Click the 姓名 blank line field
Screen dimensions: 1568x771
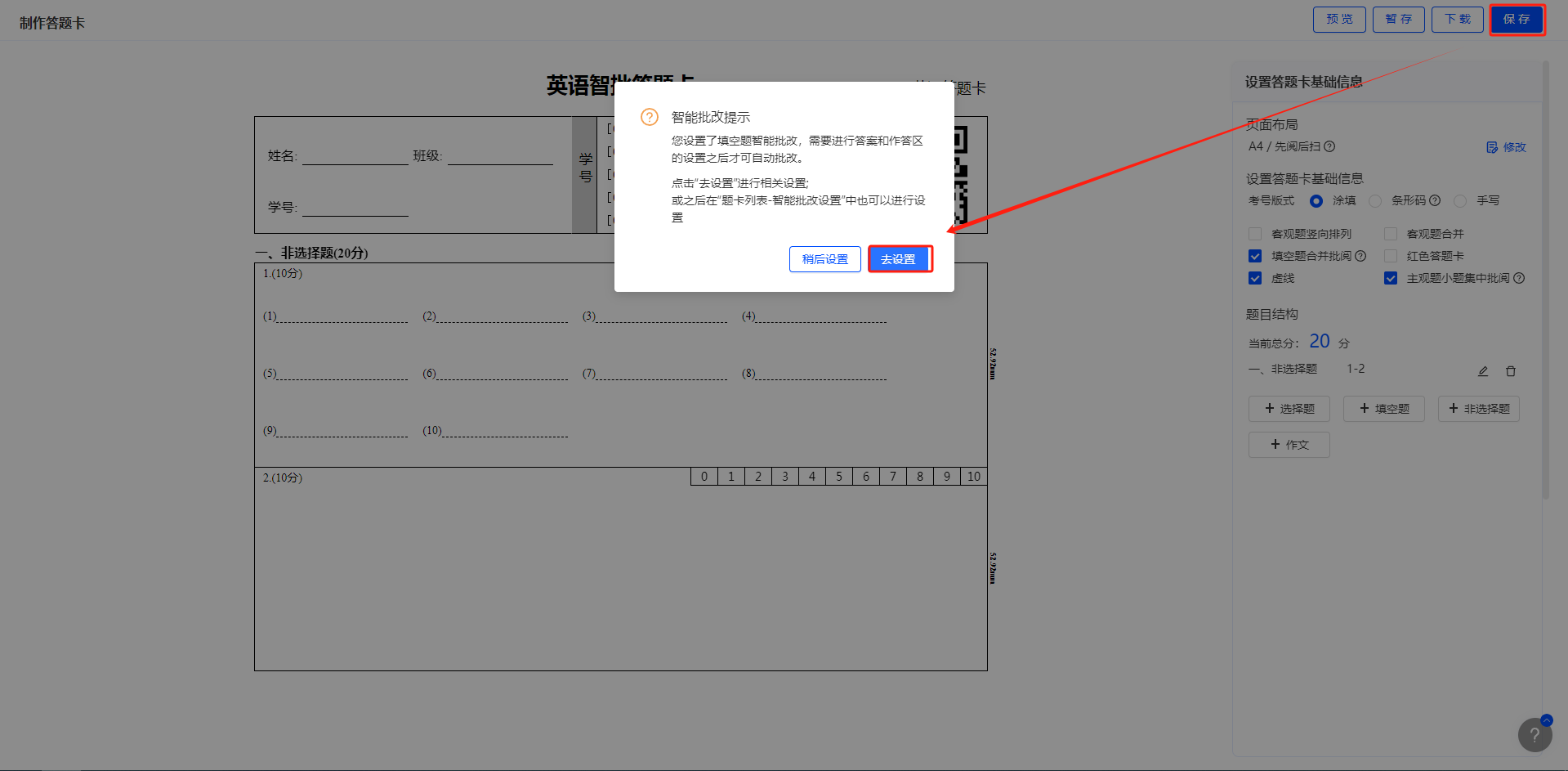coord(355,156)
